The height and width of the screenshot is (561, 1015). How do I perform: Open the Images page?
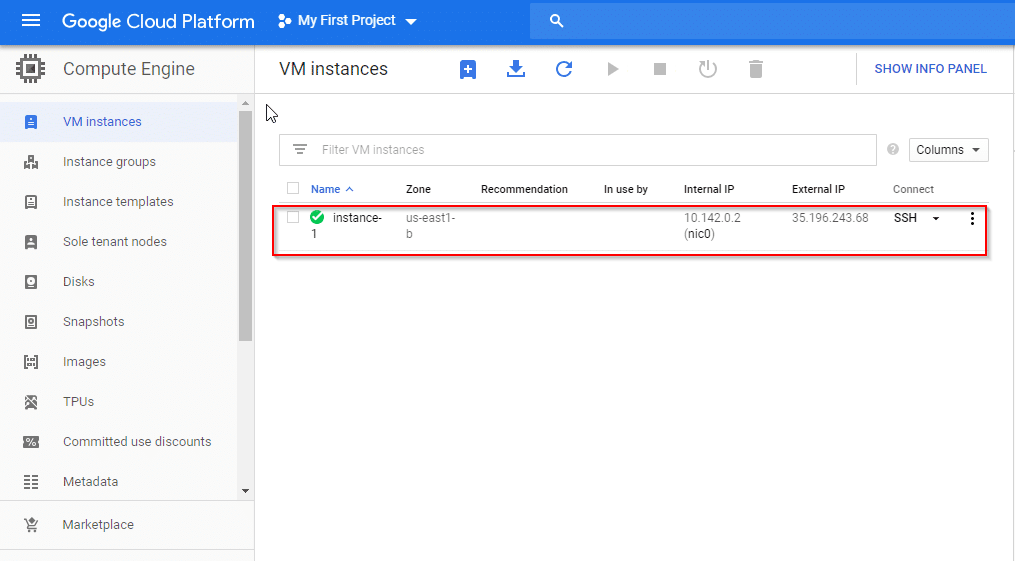[x=84, y=362]
